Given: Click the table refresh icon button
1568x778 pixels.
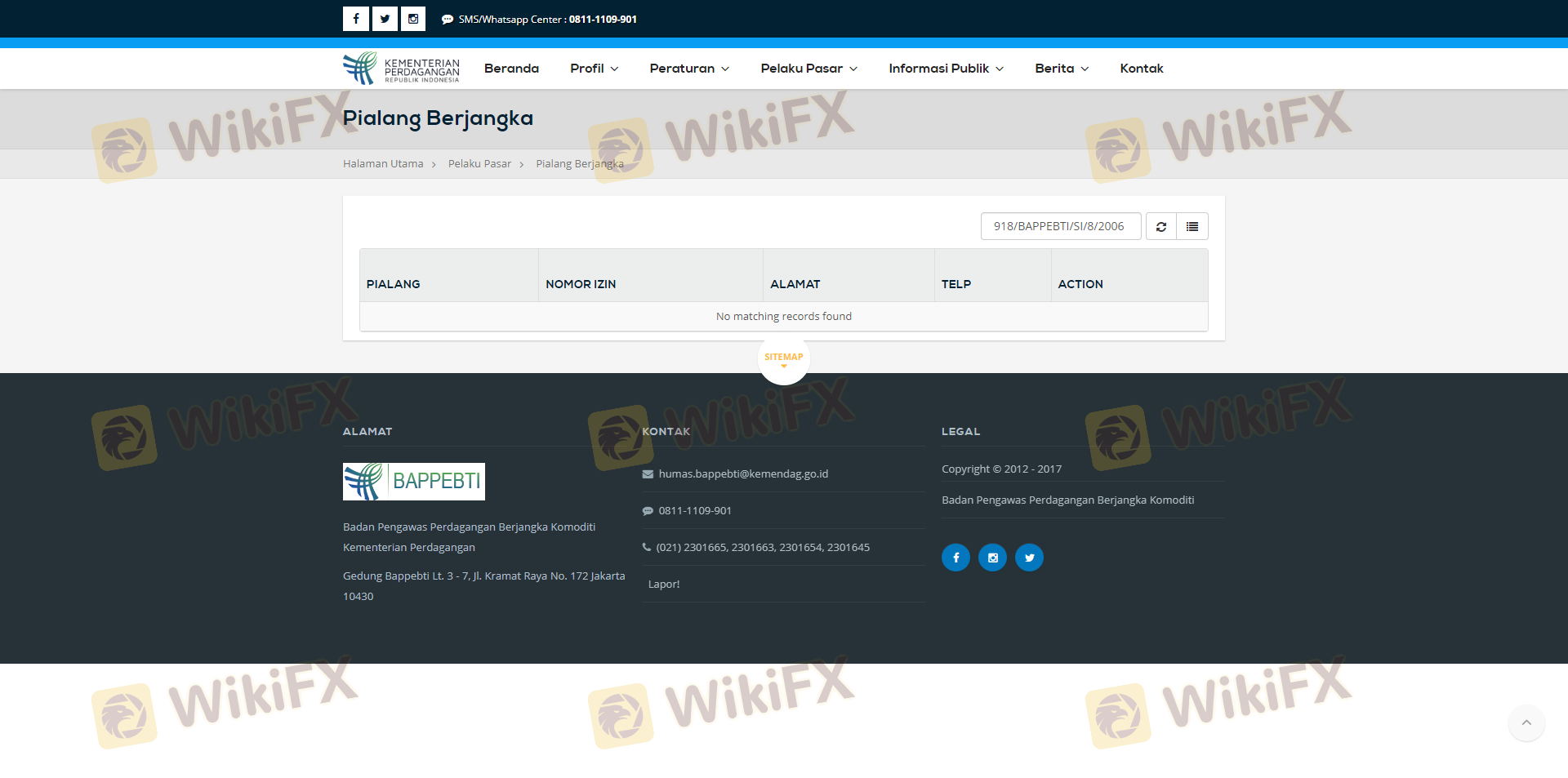Looking at the screenshot, I should click(x=1160, y=226).
